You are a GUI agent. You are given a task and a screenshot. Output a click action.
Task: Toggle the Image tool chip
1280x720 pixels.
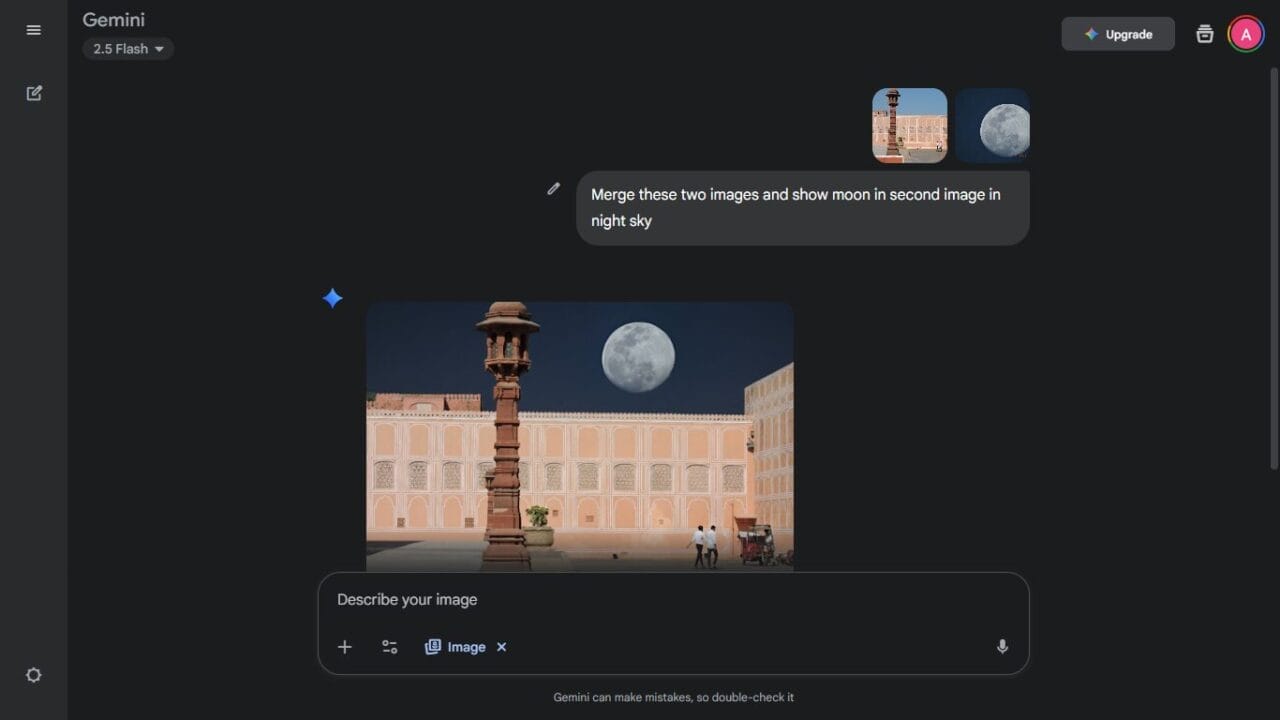click(x=456, y=647)
